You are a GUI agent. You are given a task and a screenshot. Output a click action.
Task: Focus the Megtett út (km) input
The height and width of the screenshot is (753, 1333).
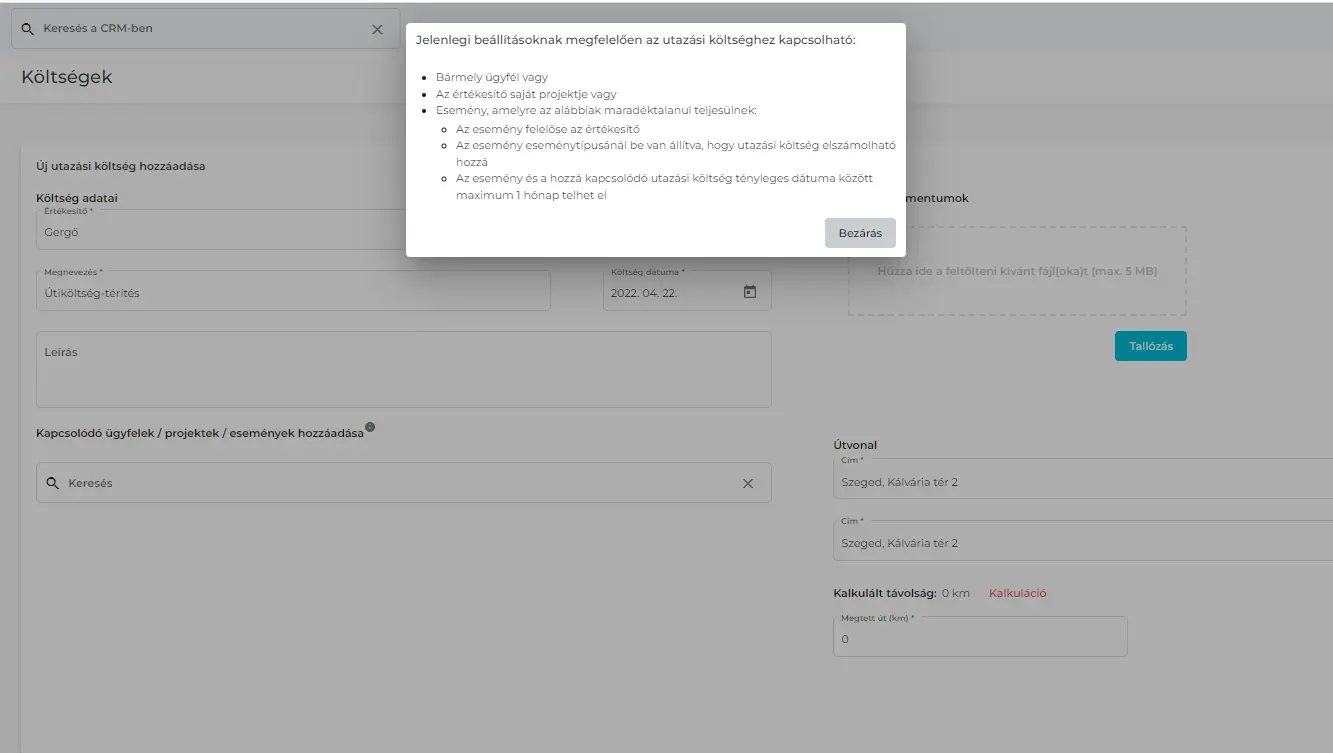(x=979, y=639)
